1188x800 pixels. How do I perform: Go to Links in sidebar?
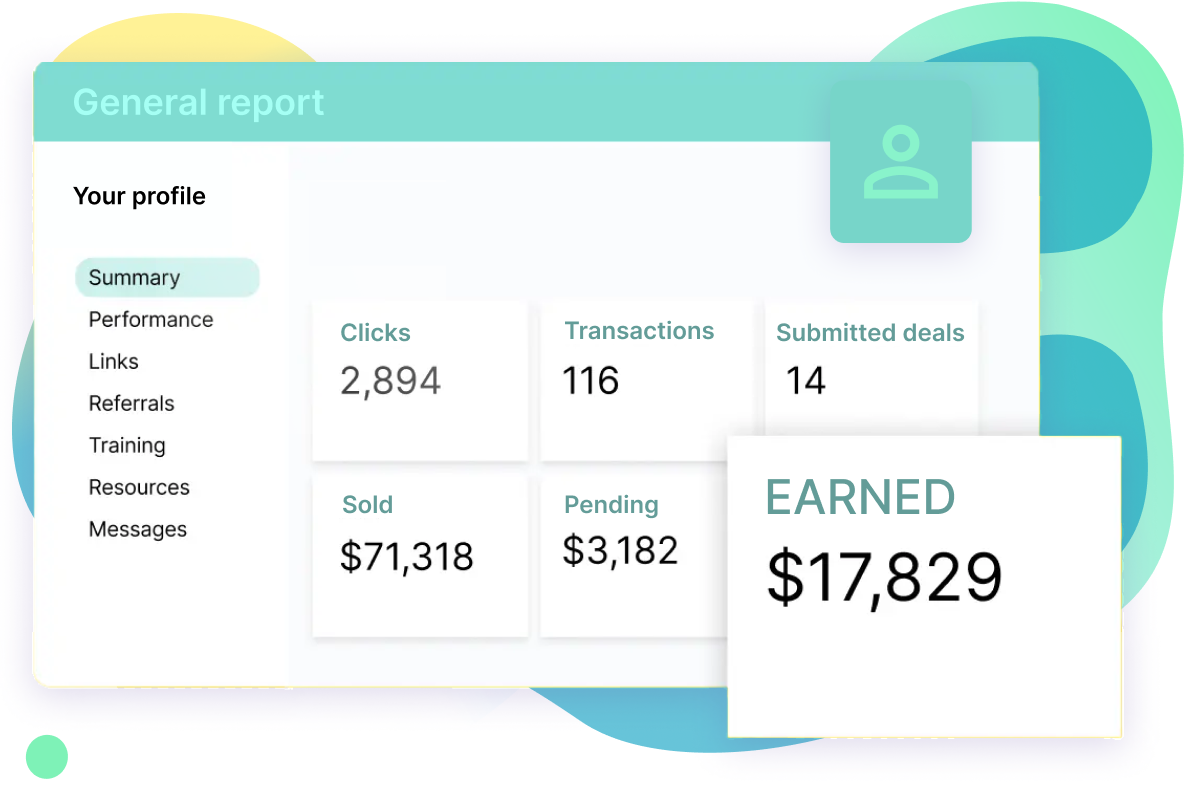tap(114, 362)
